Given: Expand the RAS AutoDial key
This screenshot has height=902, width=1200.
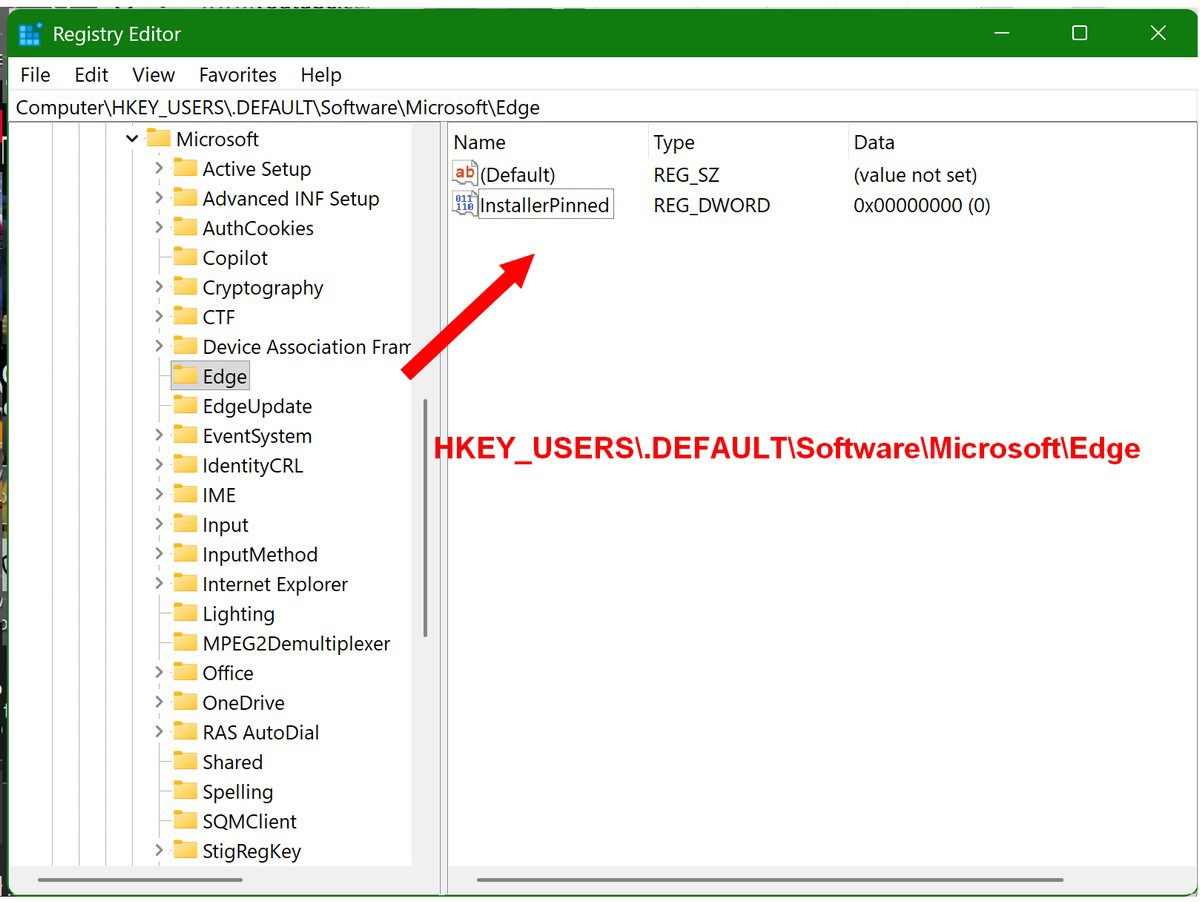Looking at the screenshot, I should 159,732.
